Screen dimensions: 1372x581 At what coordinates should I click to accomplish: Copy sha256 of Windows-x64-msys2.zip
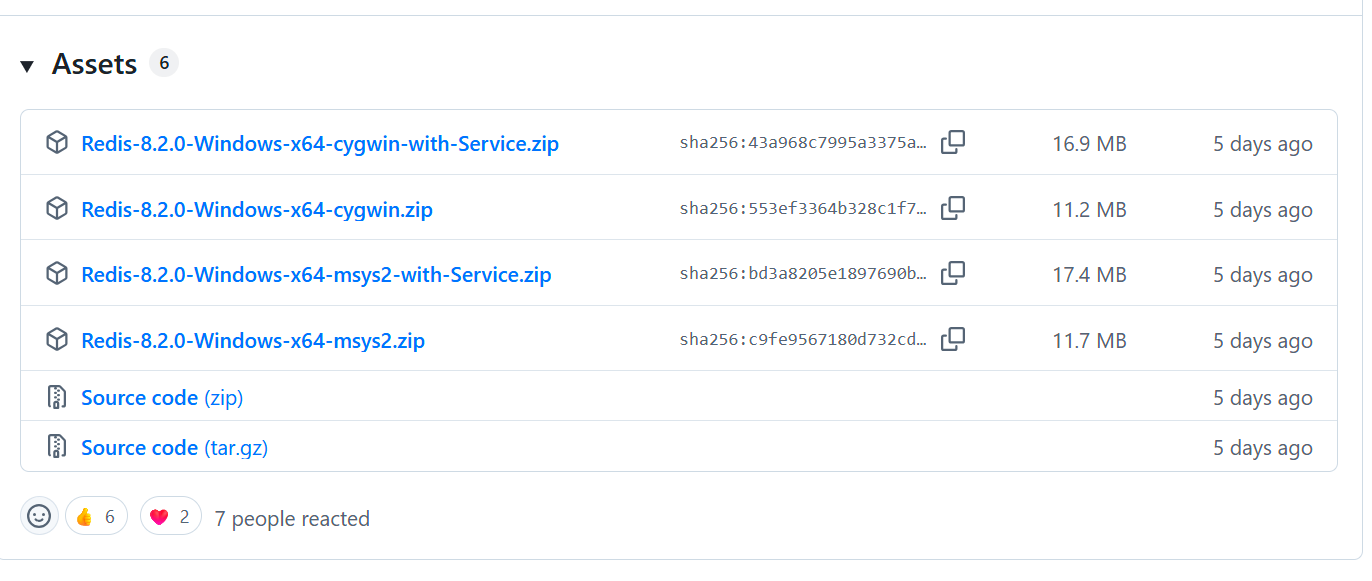coord(953,339)
